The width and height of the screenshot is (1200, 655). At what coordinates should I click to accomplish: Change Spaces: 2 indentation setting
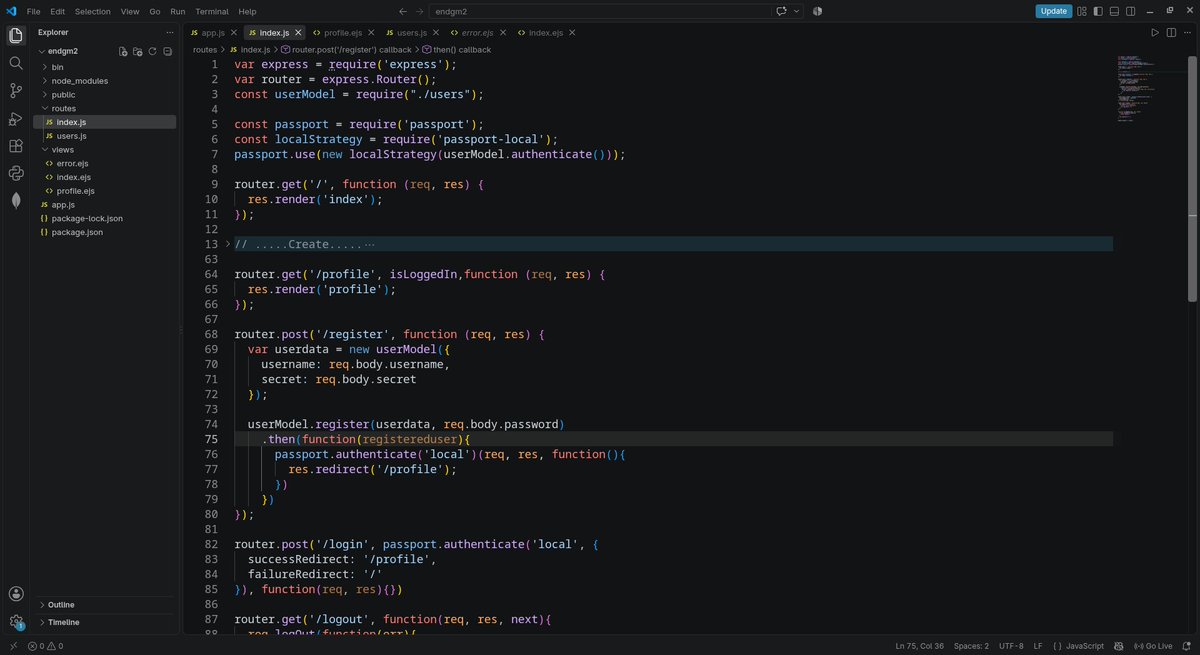click(971, 646)
